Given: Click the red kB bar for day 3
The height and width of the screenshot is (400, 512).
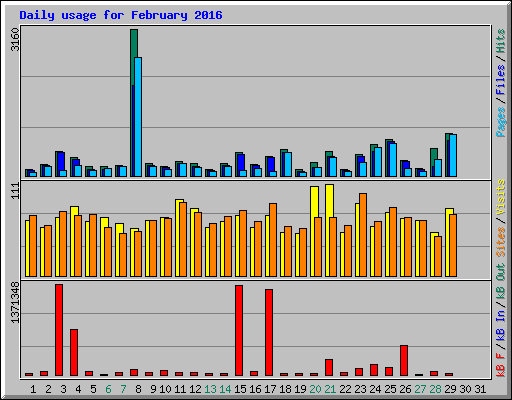Looking at the screenshot, I should [59, 330].
